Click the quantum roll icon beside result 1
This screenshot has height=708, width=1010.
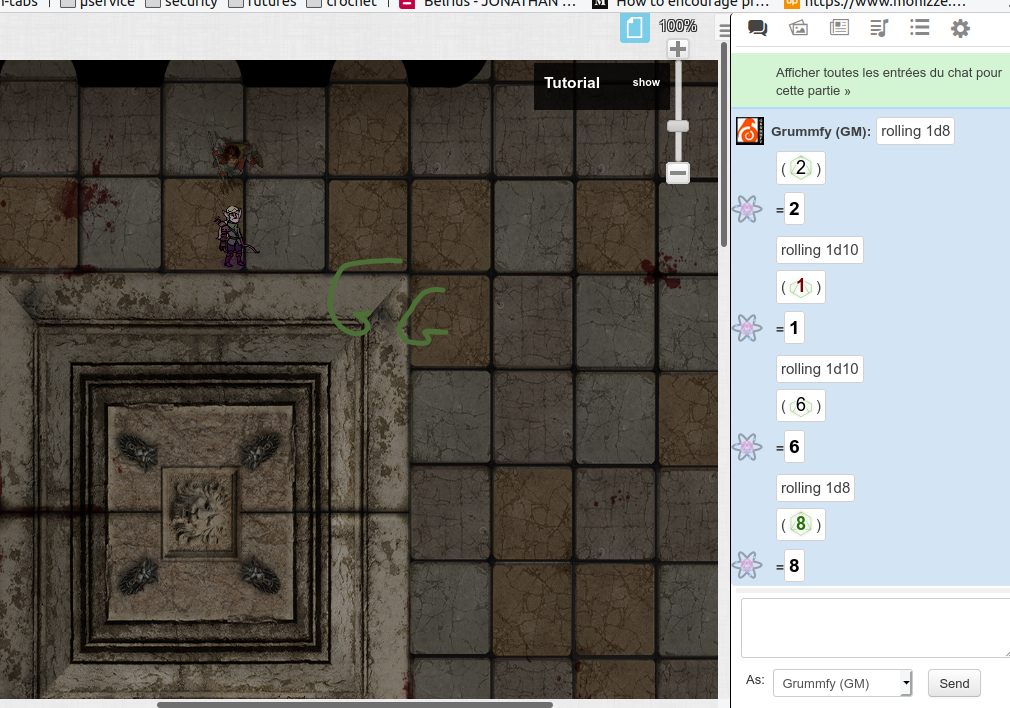(747, 328)
